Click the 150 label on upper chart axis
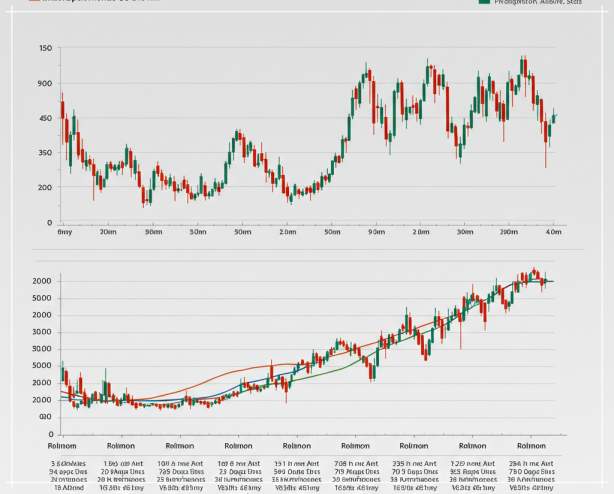This screenshot has height=494, width=614. pyautogui.click(x=45, y=48)
